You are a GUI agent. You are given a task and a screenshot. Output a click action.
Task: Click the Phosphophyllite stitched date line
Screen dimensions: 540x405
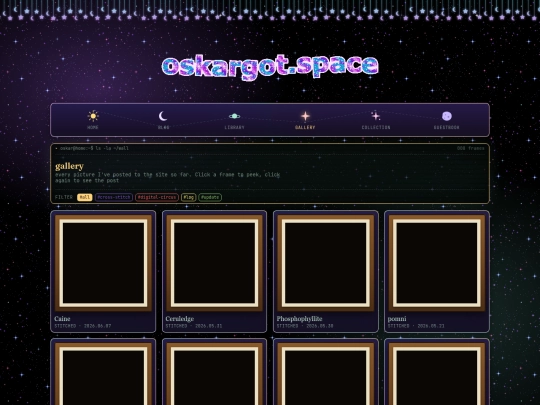pyautogui.click(x=305, y=326)
